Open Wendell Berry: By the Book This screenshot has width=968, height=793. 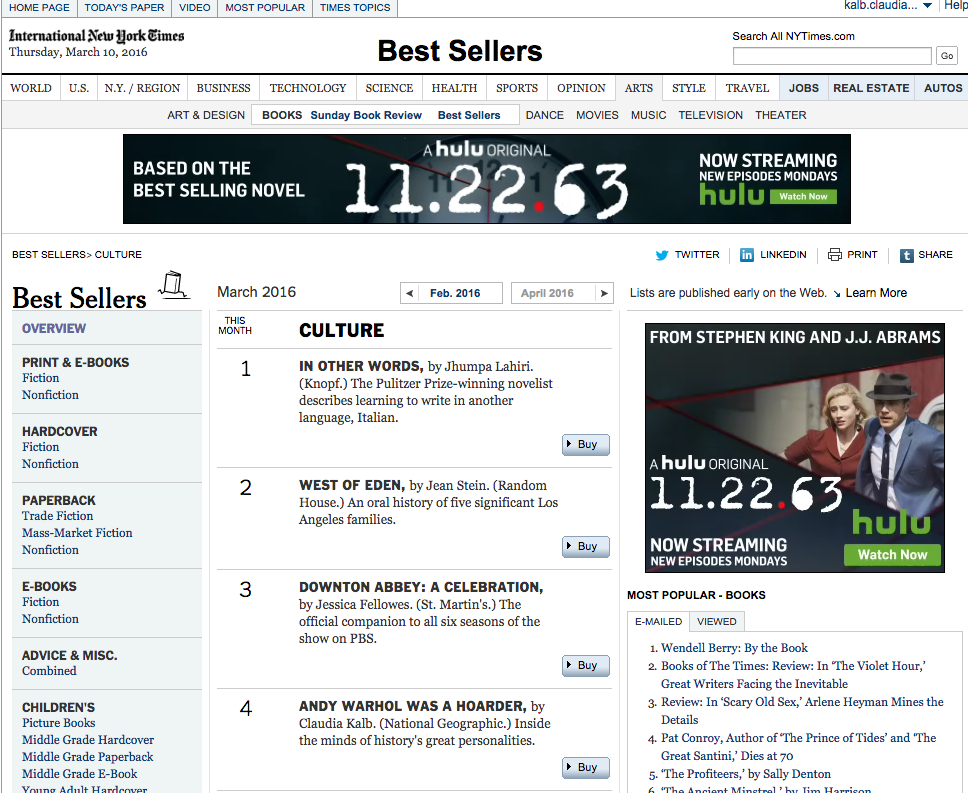734,648
